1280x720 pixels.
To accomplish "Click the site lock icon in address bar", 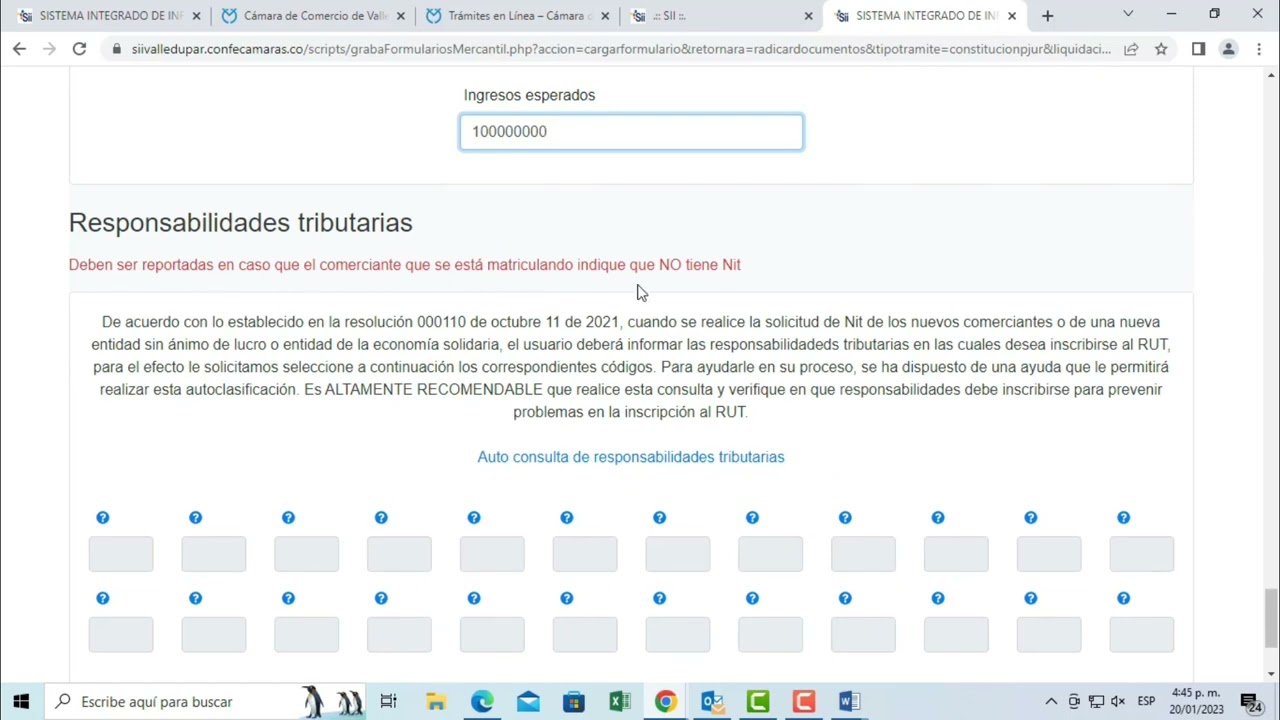I will [118, 49].
